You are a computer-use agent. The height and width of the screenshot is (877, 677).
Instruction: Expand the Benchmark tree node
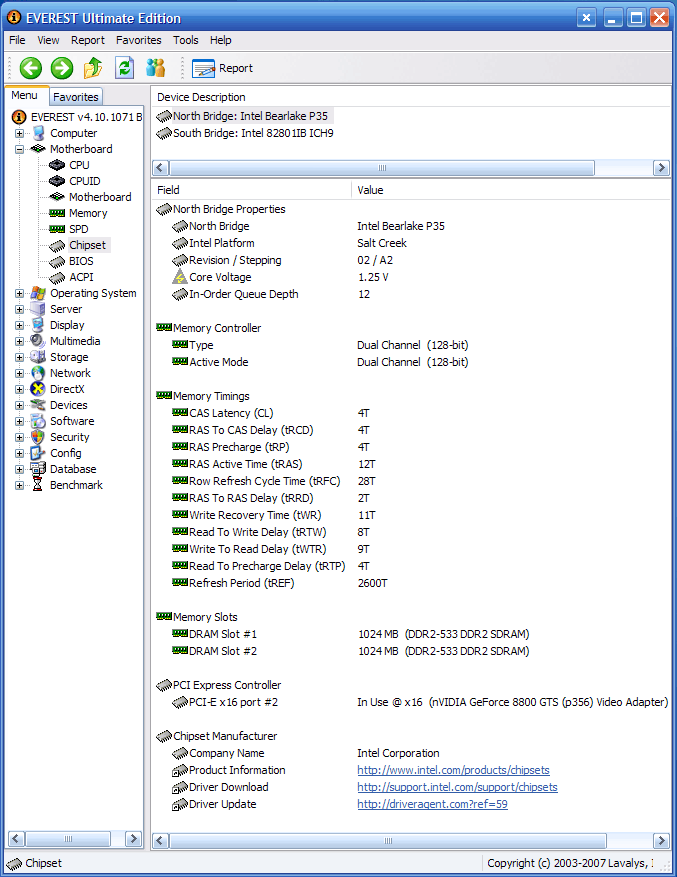pos(20,485)
